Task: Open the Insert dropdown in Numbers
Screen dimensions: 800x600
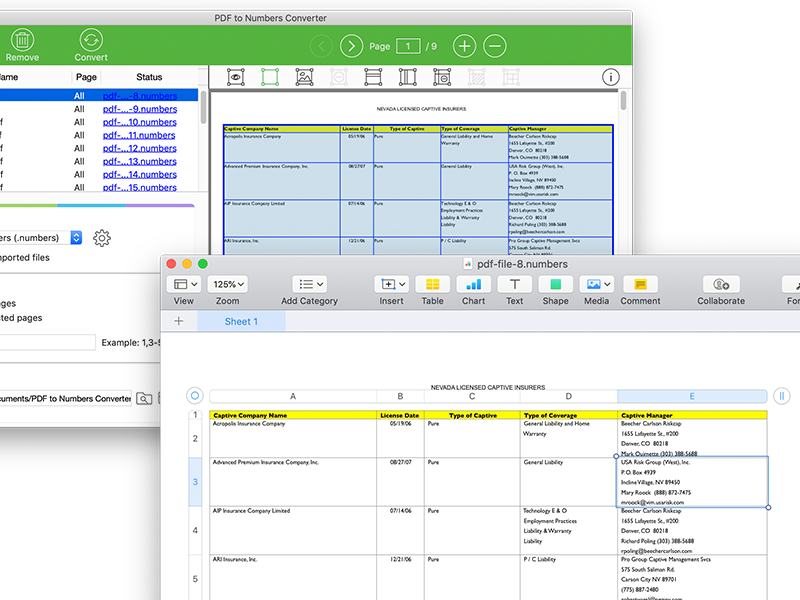Action: (x=391, y=284)
